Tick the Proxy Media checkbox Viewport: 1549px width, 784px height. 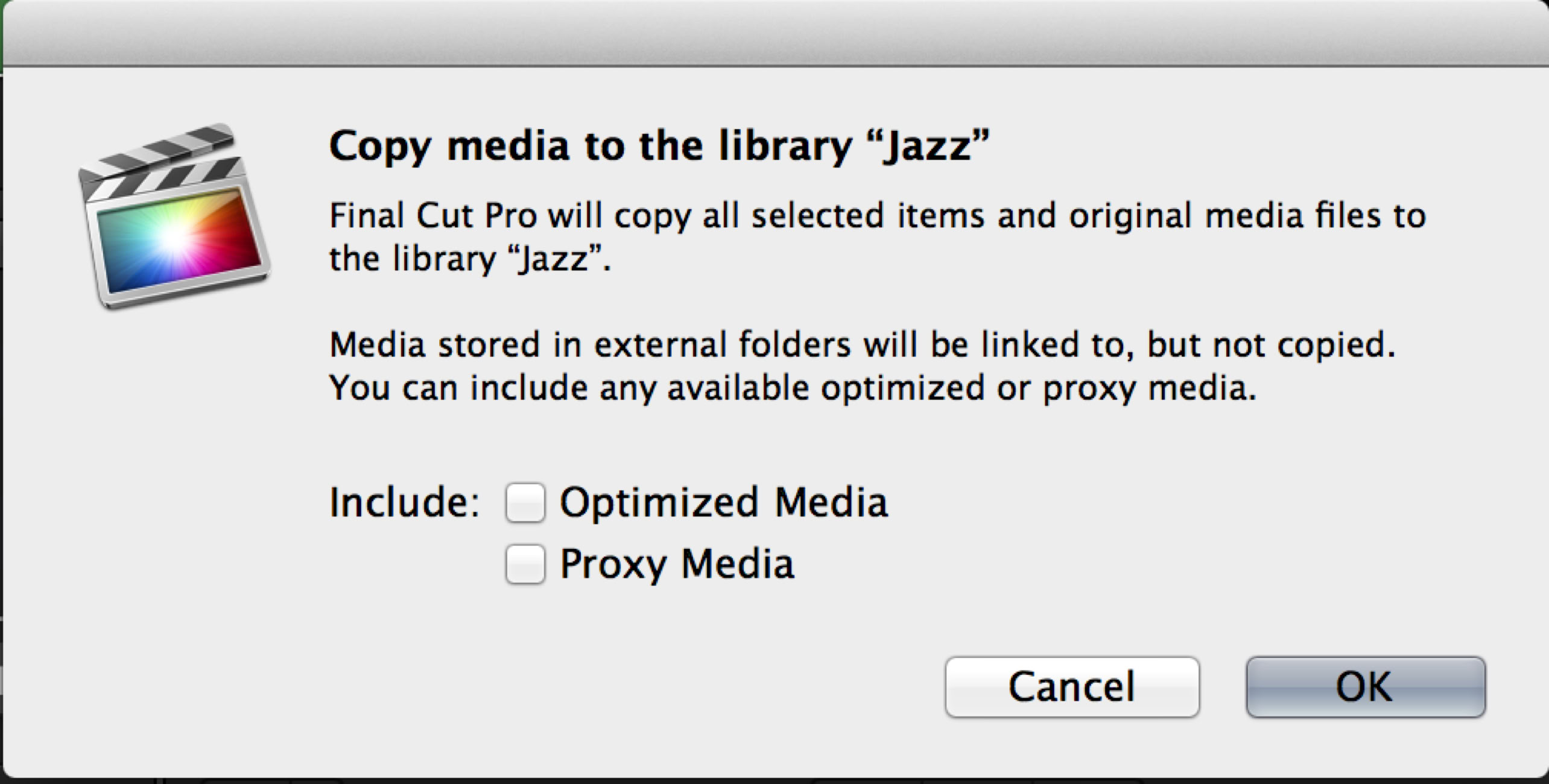[525, 564]
